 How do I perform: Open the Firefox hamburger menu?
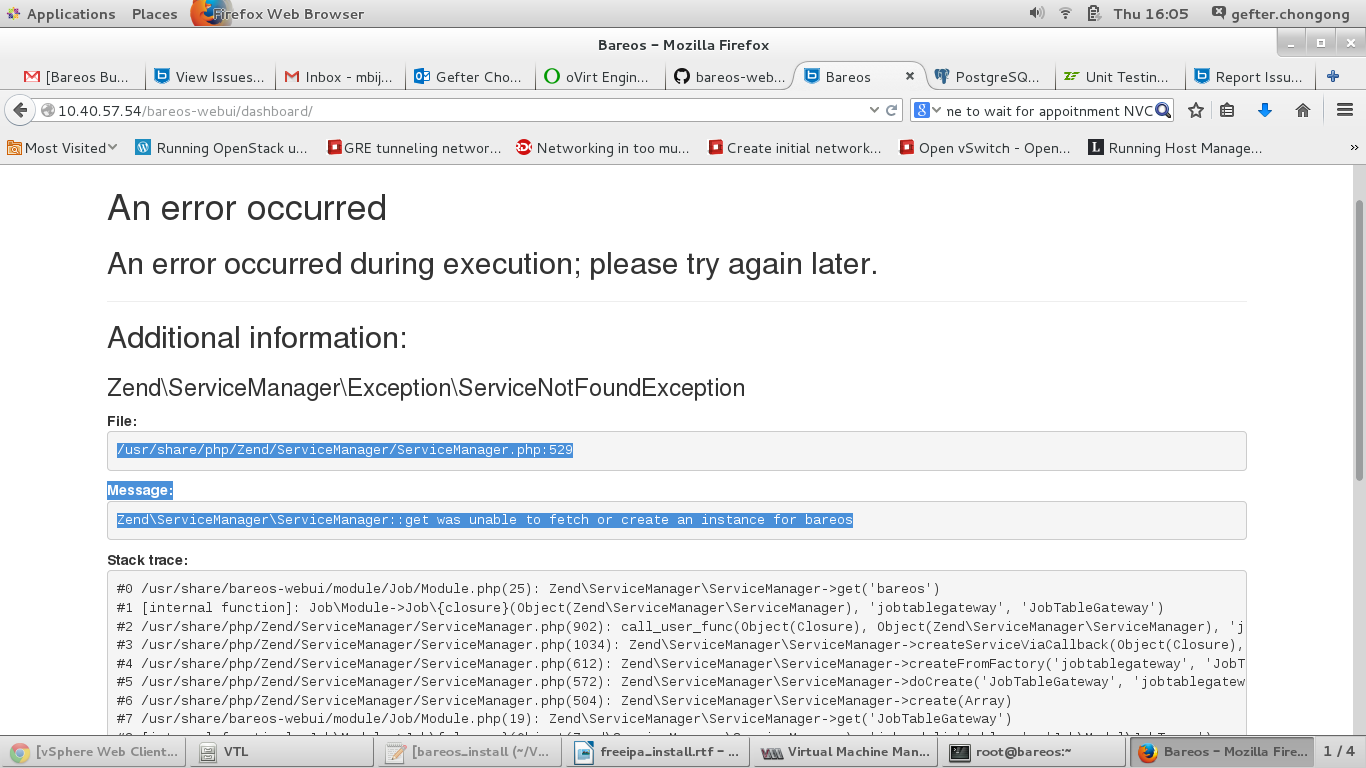click(x=1344, y=111)
